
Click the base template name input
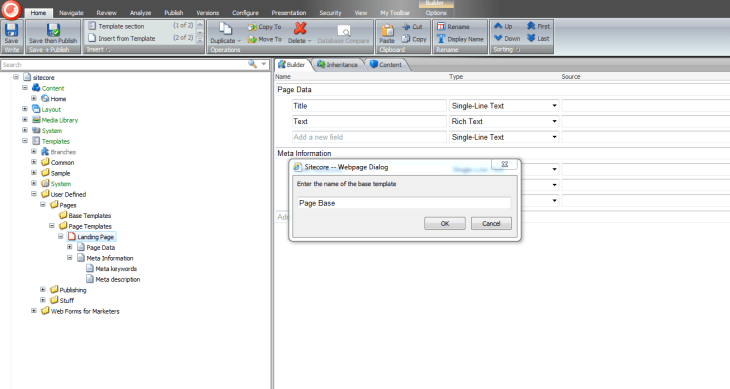[404, 203]
